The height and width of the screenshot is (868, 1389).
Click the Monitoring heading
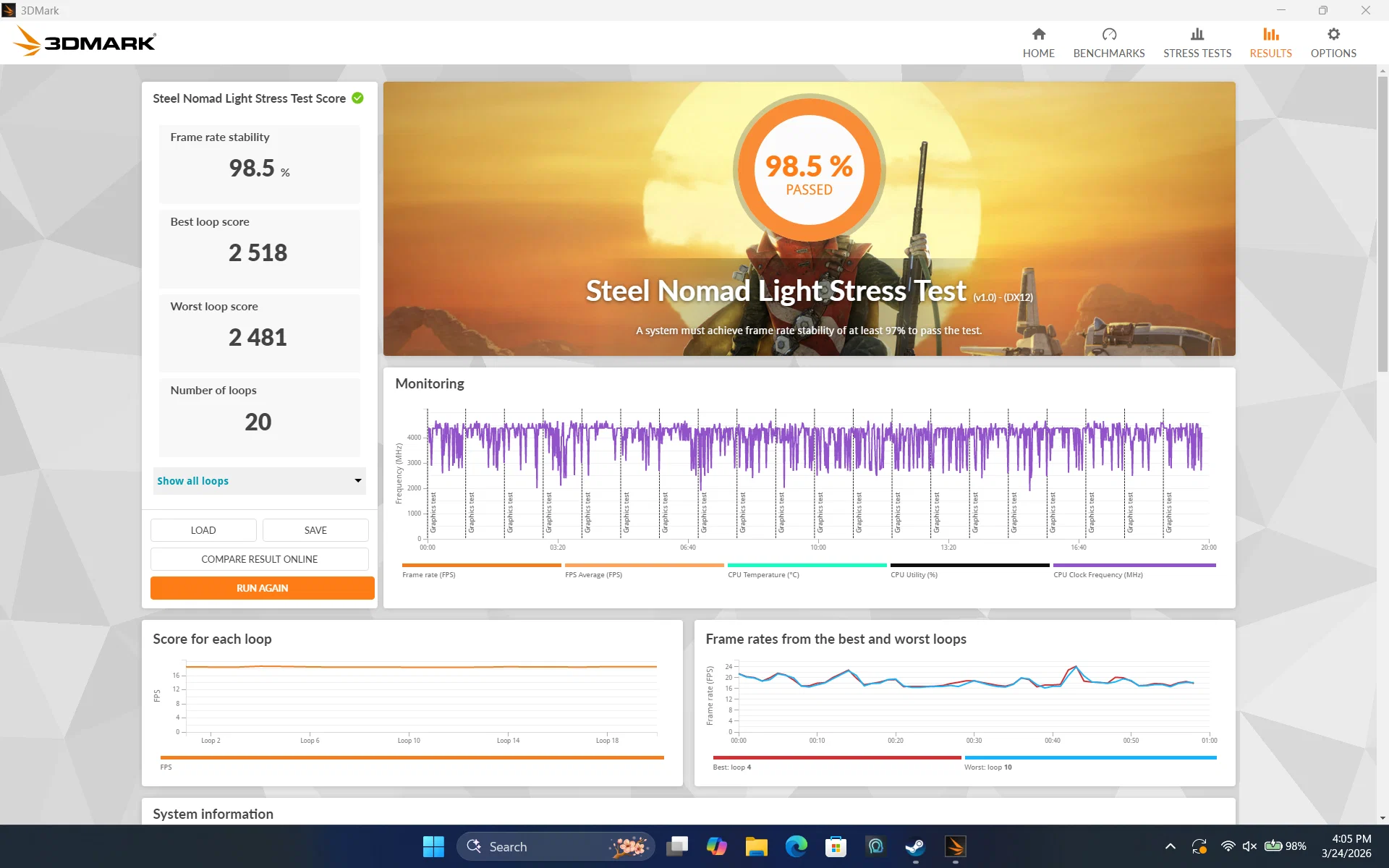point(430,383)
